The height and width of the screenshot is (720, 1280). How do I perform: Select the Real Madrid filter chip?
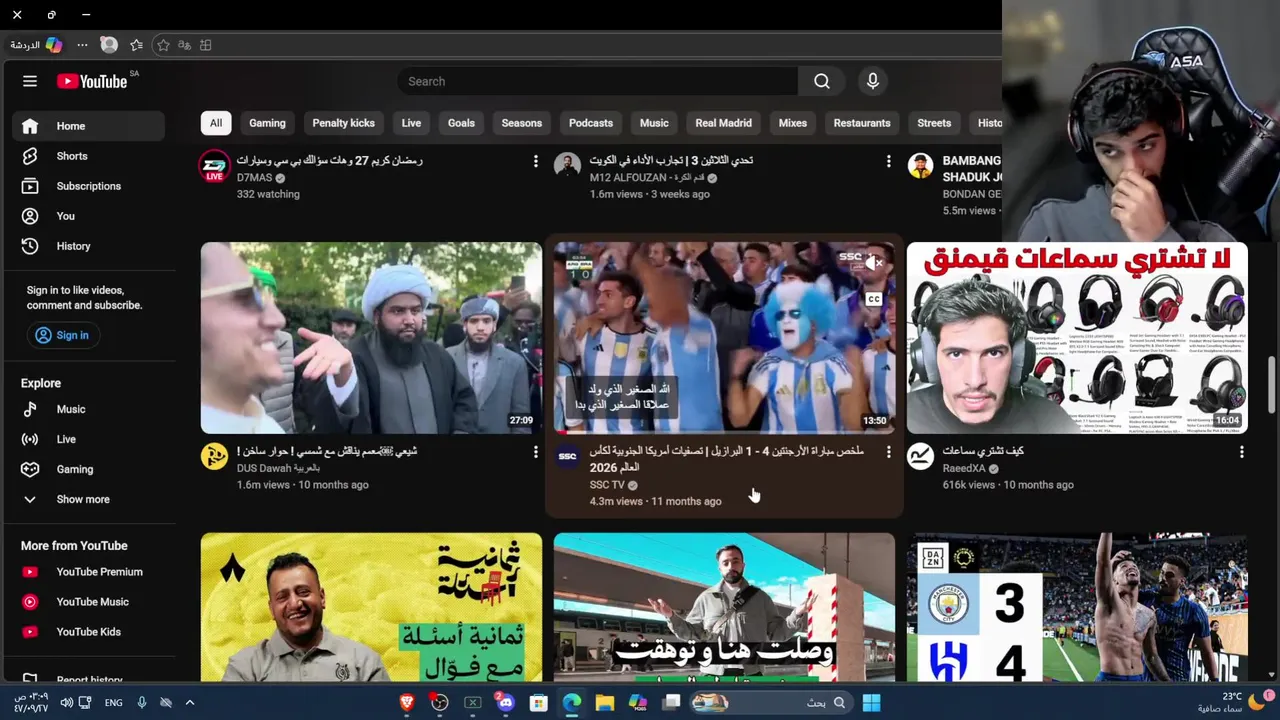click(723, 123)
